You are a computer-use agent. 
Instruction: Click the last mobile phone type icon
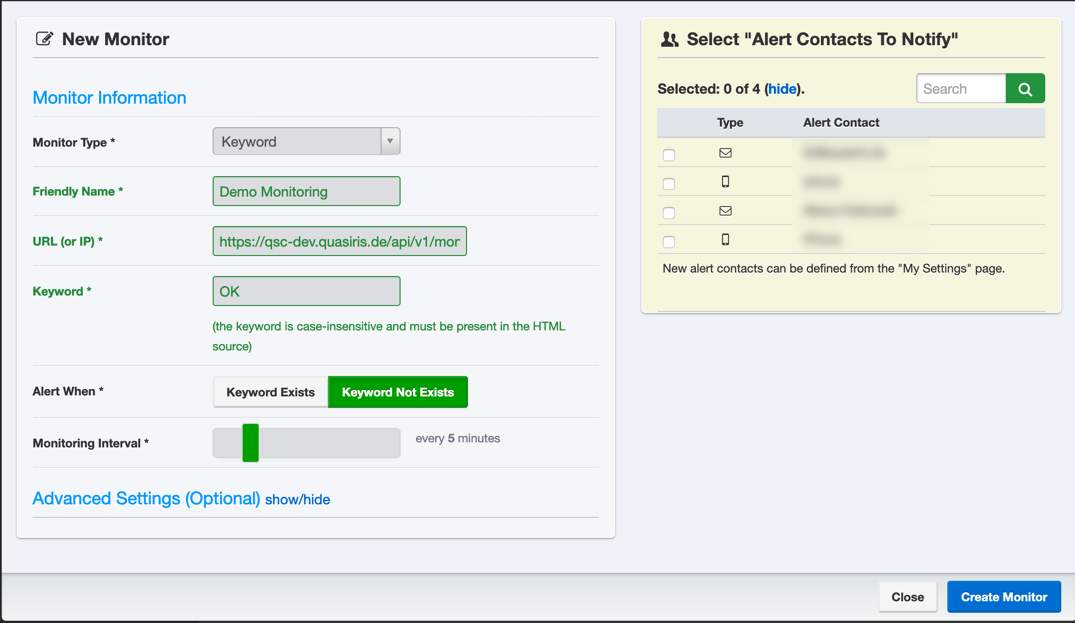click(x=725, y=240)
